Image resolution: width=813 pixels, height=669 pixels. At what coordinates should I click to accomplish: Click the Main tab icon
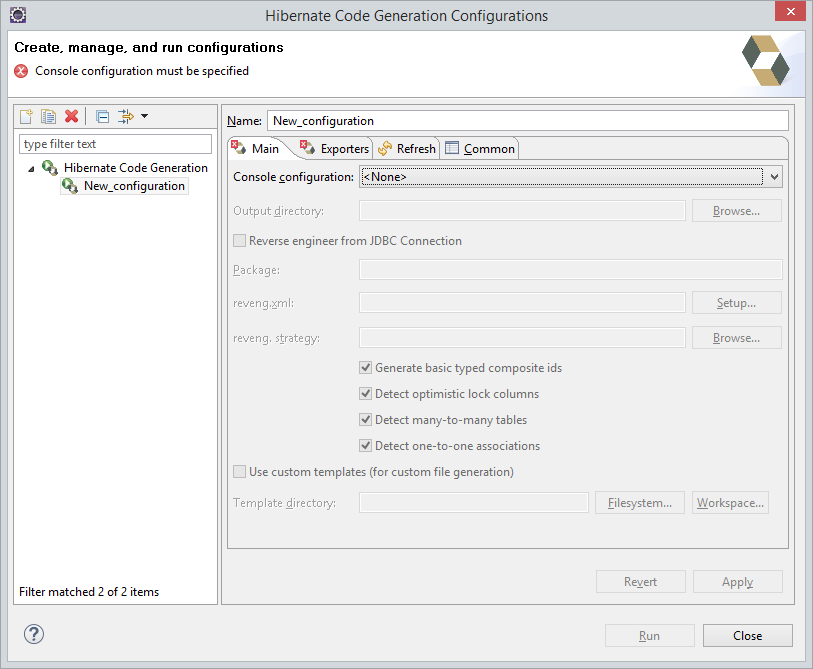coord(239,148)
